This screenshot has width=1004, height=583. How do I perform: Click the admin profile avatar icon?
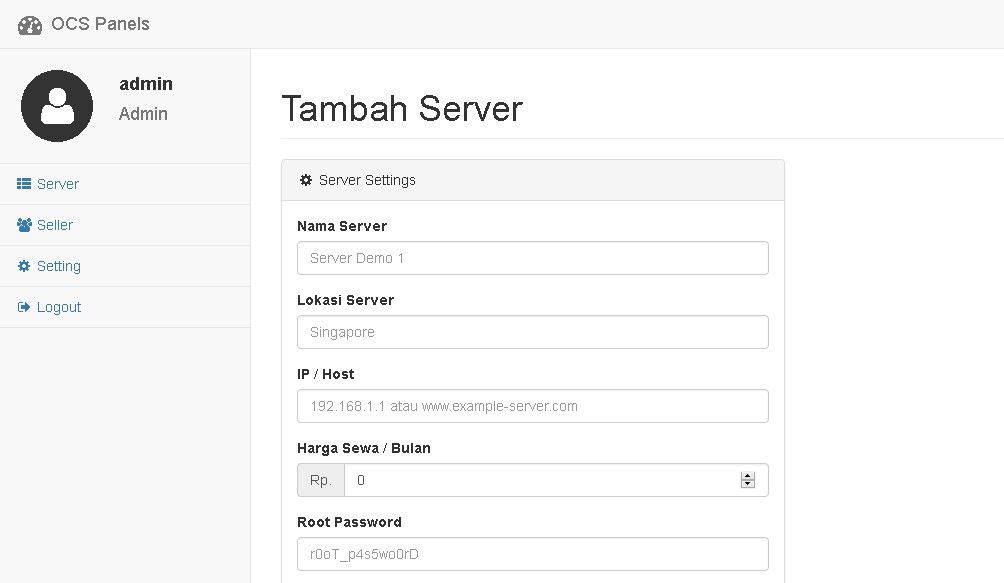click(56, 105)
